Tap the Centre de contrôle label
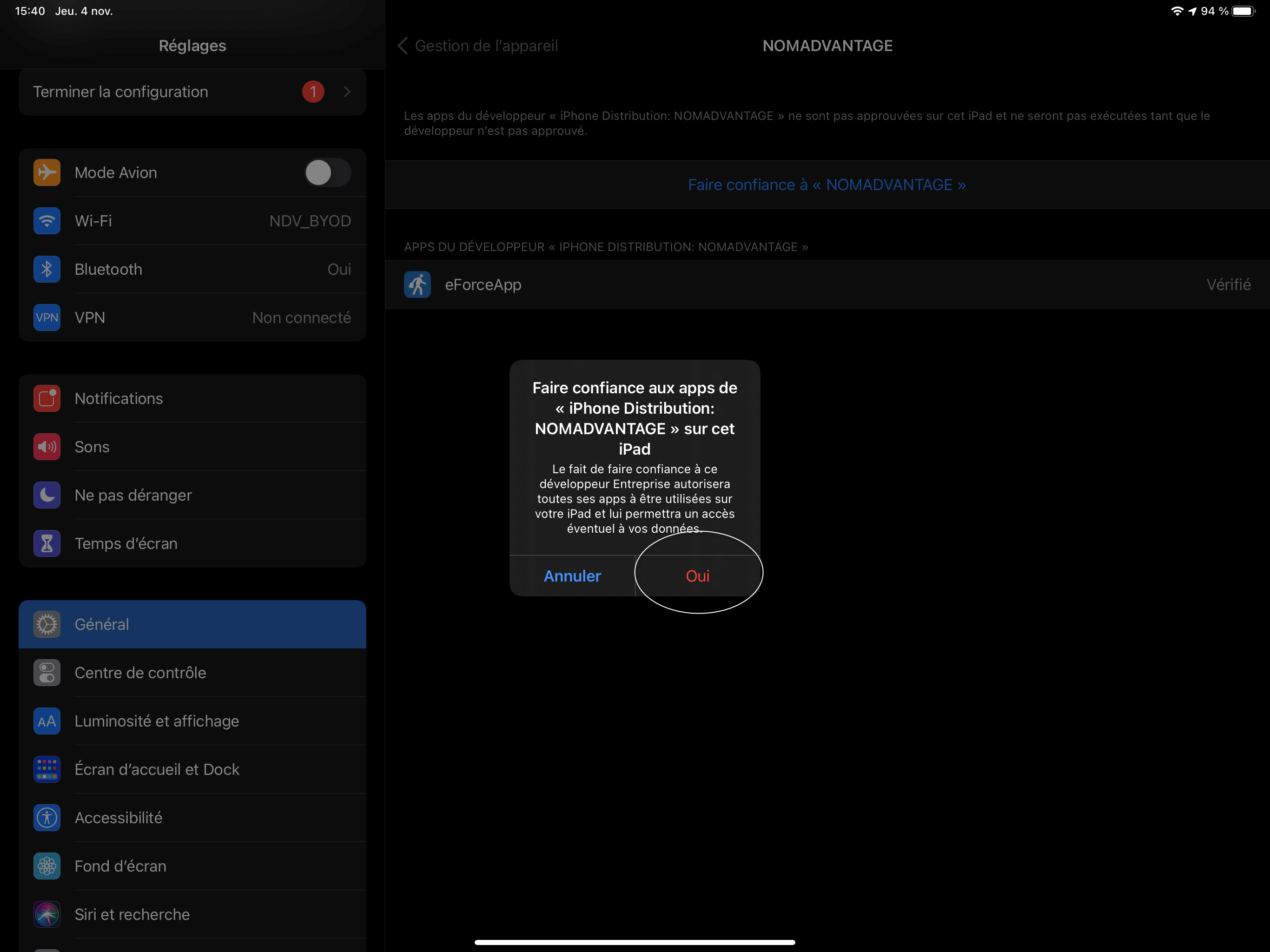1270x952 pixels. 140,672
